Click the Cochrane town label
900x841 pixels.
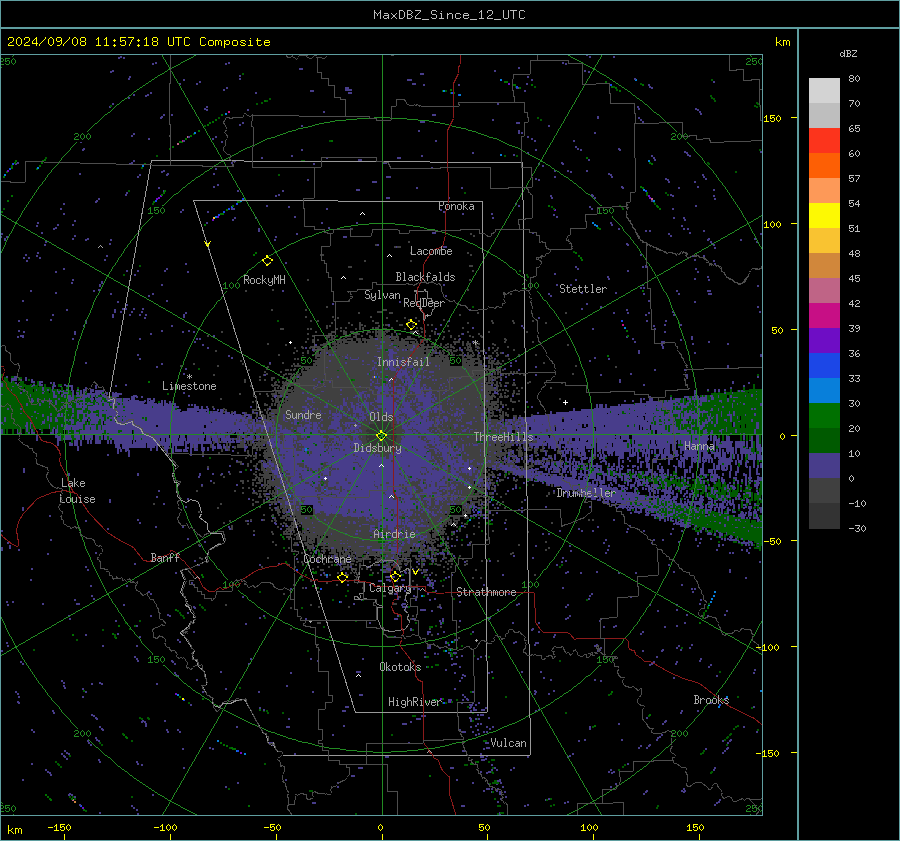327,559
